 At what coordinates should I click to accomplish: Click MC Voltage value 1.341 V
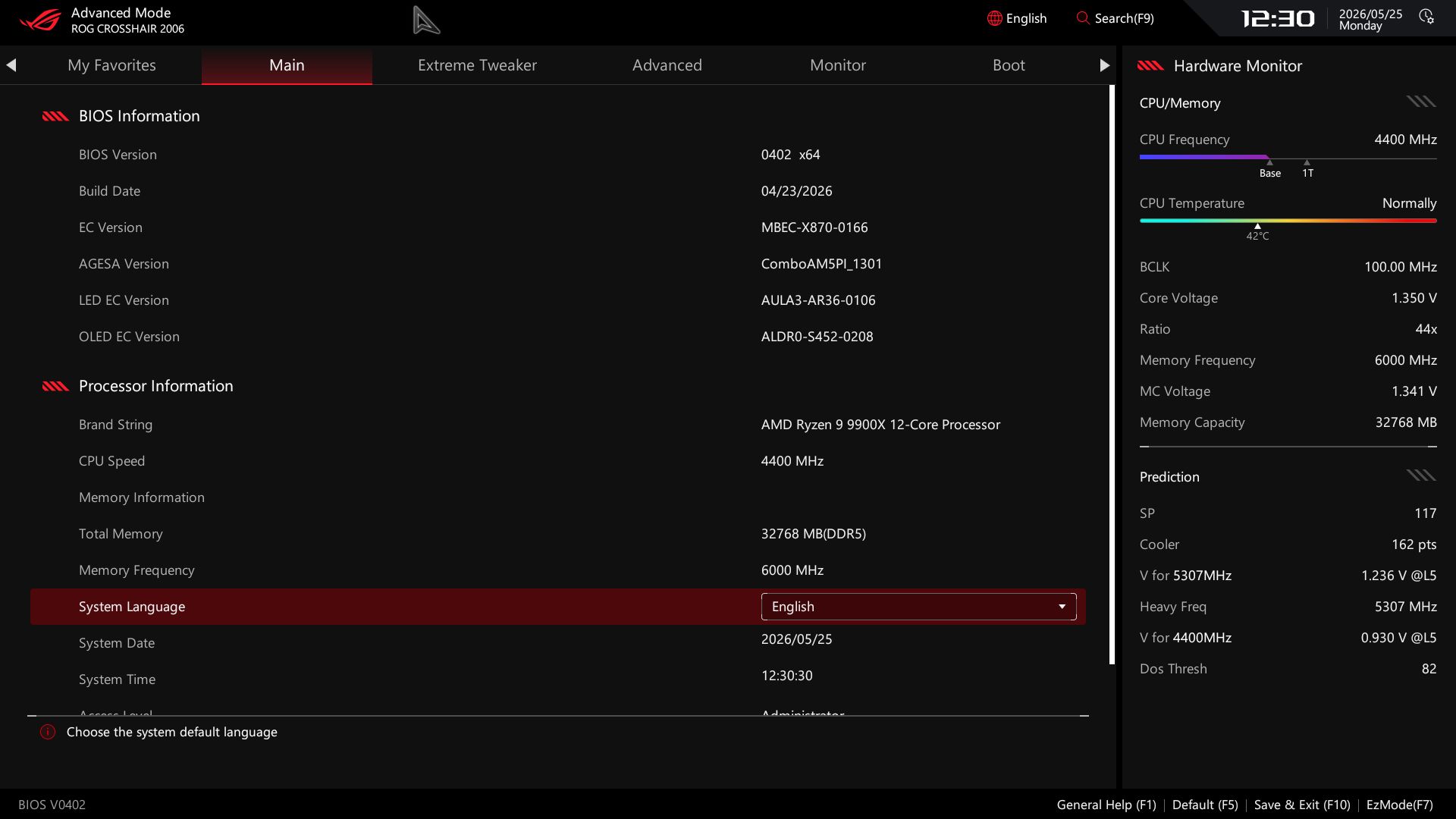[1414, 391]
